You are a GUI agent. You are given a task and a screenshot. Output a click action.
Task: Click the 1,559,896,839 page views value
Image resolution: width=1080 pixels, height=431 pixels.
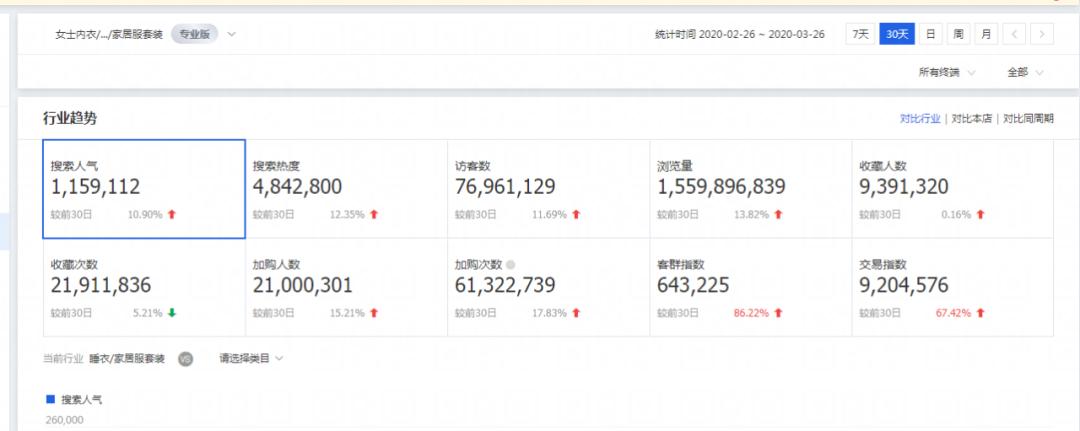pyautogui.click(x=721, y=187)
